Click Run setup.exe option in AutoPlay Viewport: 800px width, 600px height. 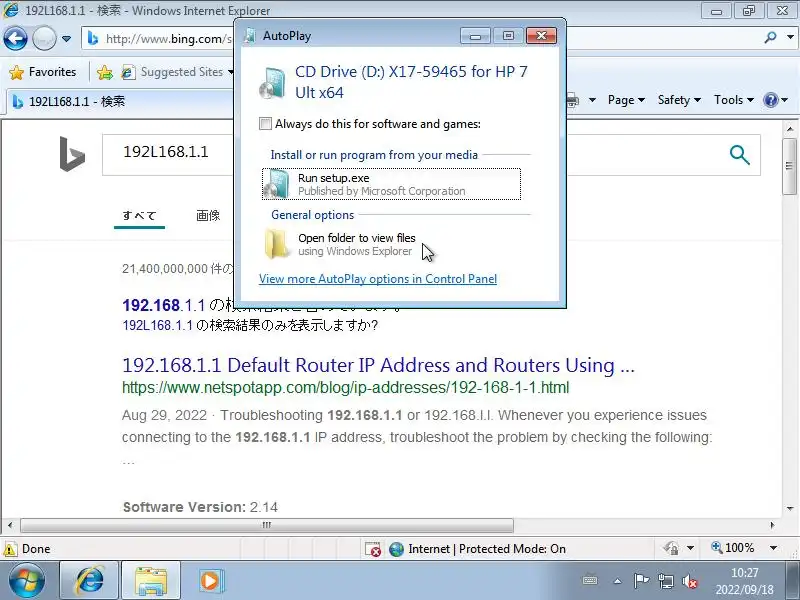click(x=391, y=184)
